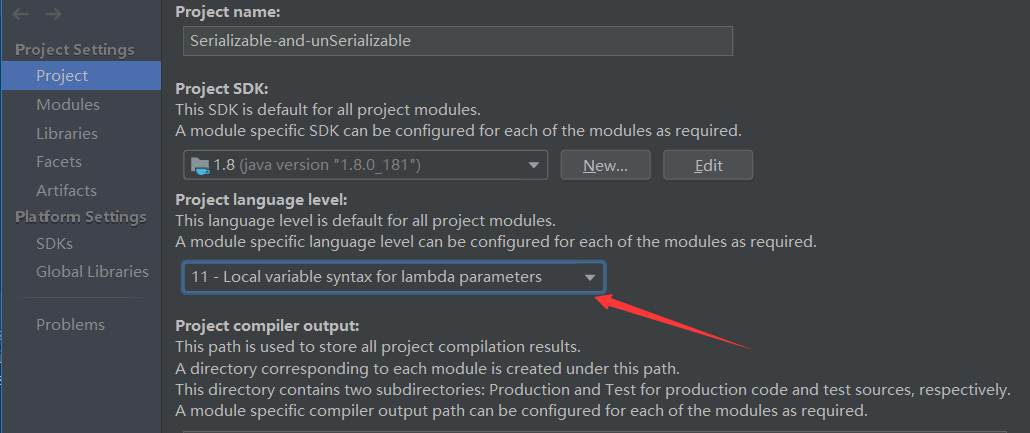Select Global Libraries in the sidebar
1030x433 pixels.
[92, 271]
